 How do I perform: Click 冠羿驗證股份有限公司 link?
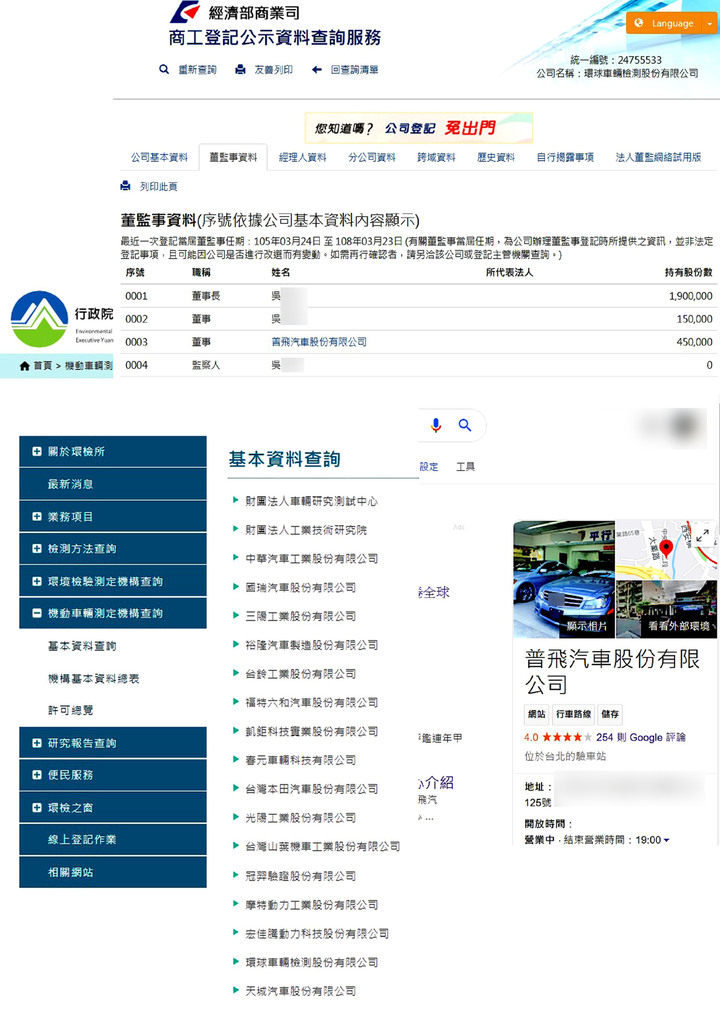coord(301,876)
